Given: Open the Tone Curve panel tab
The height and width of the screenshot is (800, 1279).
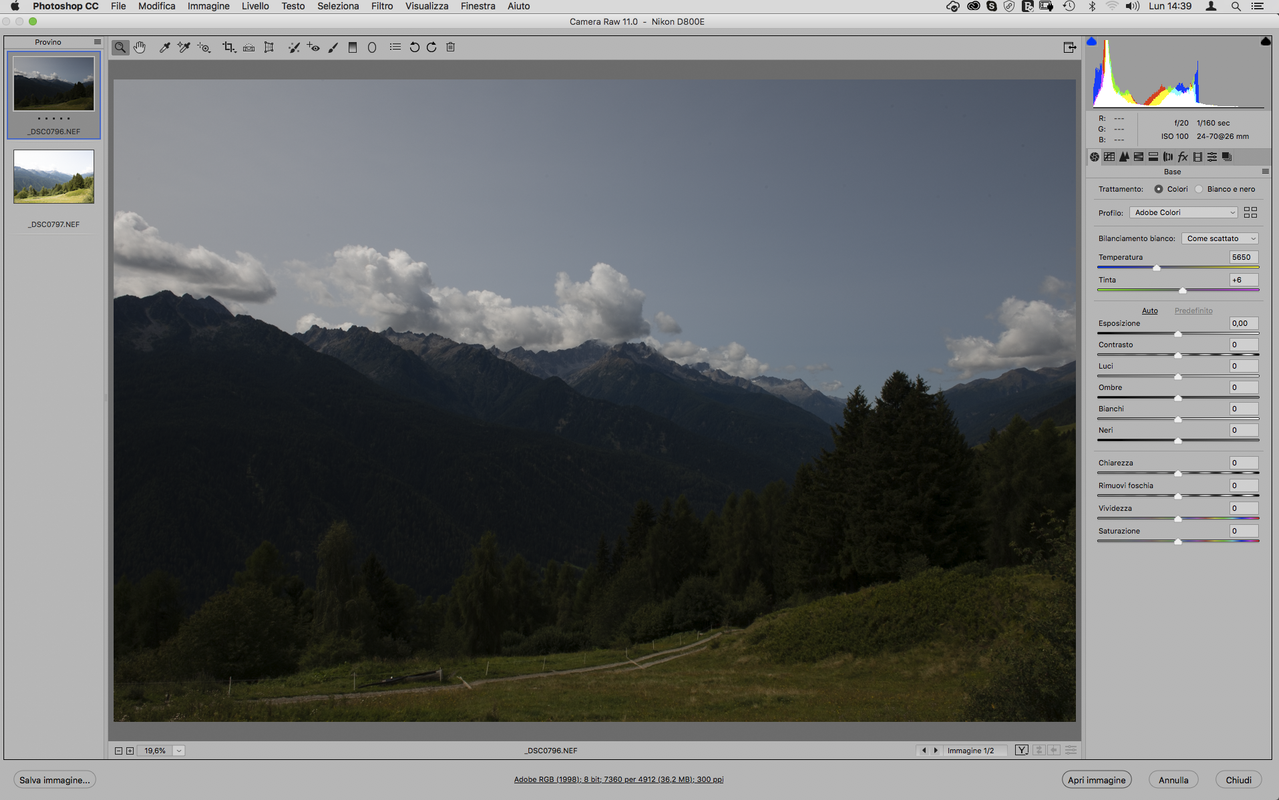Looking at the screenshot, I should coord(1109,157).
